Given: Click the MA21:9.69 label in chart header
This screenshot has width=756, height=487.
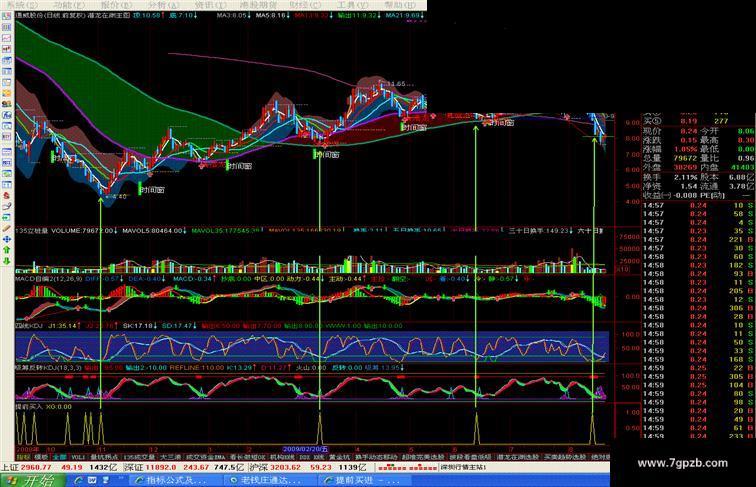Looking at the screenshot, I should pos(405,15).
